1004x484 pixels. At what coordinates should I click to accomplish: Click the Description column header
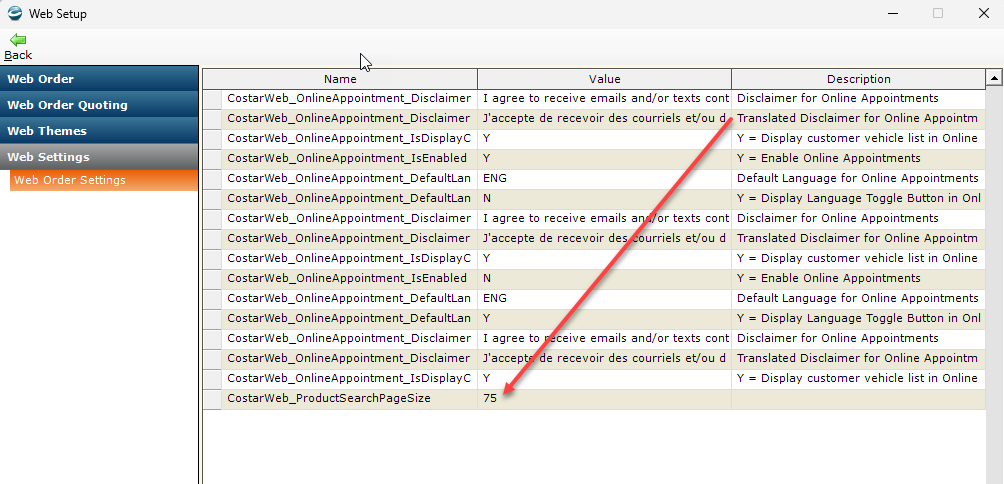[858, 79]
